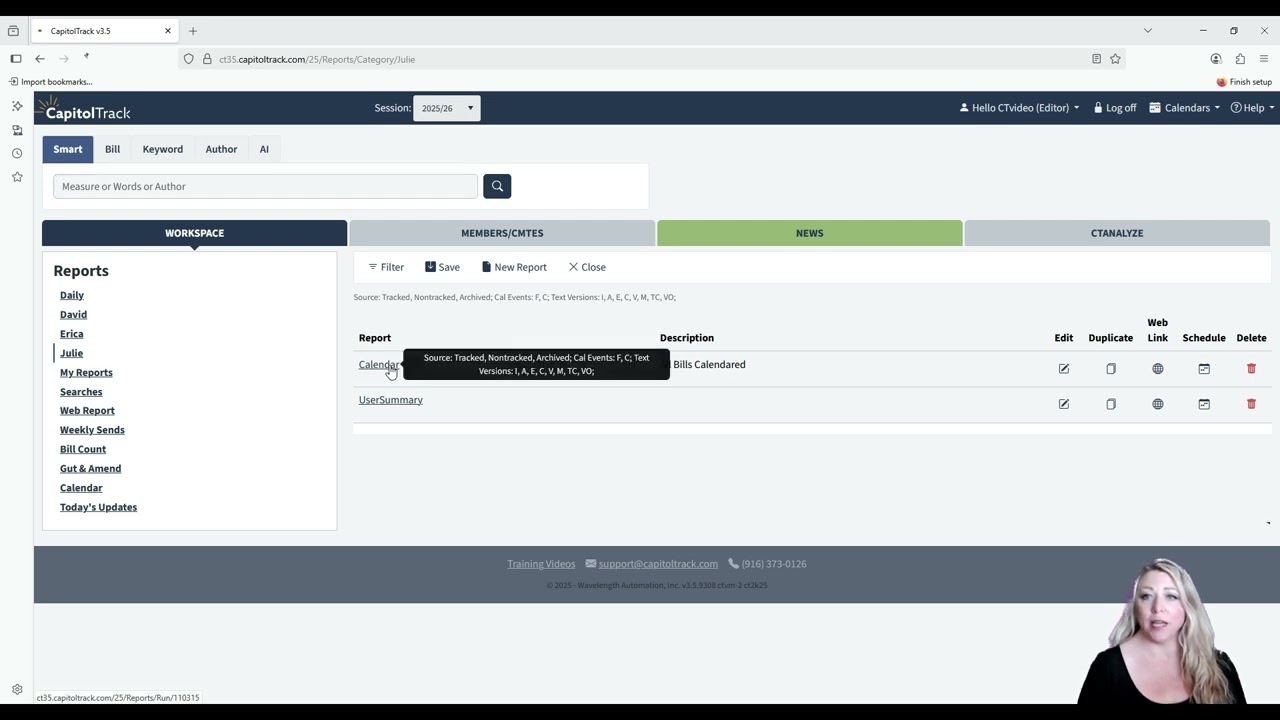Open browser account profile icon

click(x=1216, y=59)
